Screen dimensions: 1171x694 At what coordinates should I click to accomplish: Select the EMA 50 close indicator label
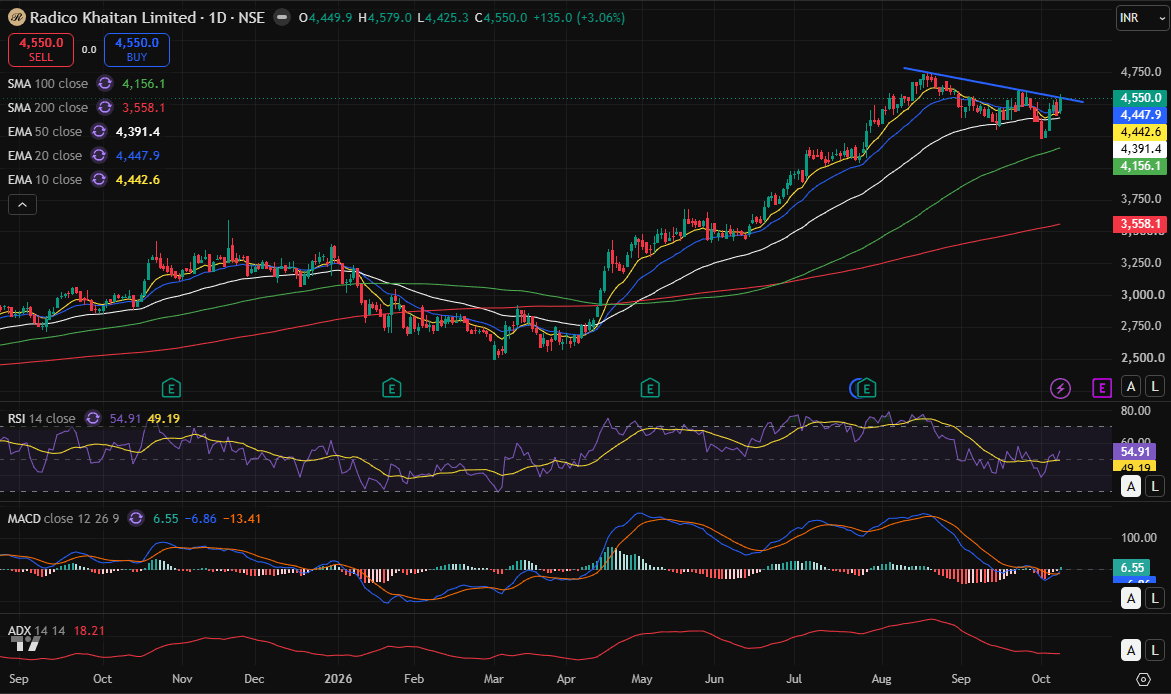(45, 131)
